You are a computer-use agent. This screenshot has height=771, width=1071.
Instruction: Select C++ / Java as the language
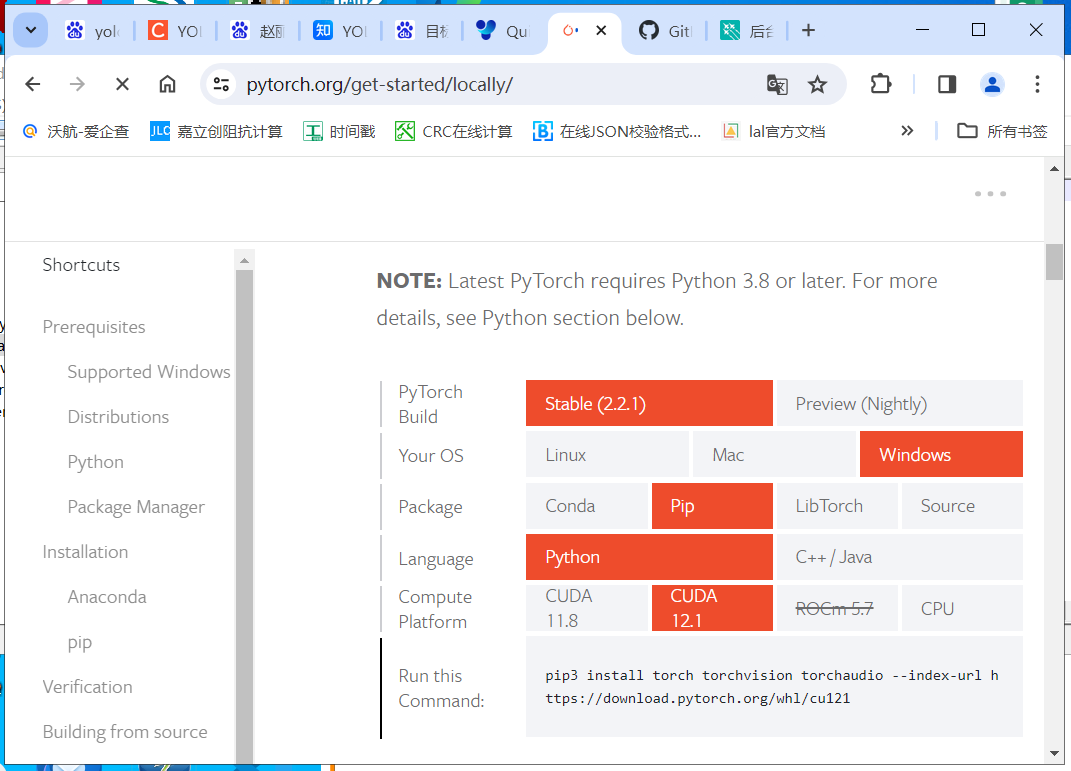[900, 557]
